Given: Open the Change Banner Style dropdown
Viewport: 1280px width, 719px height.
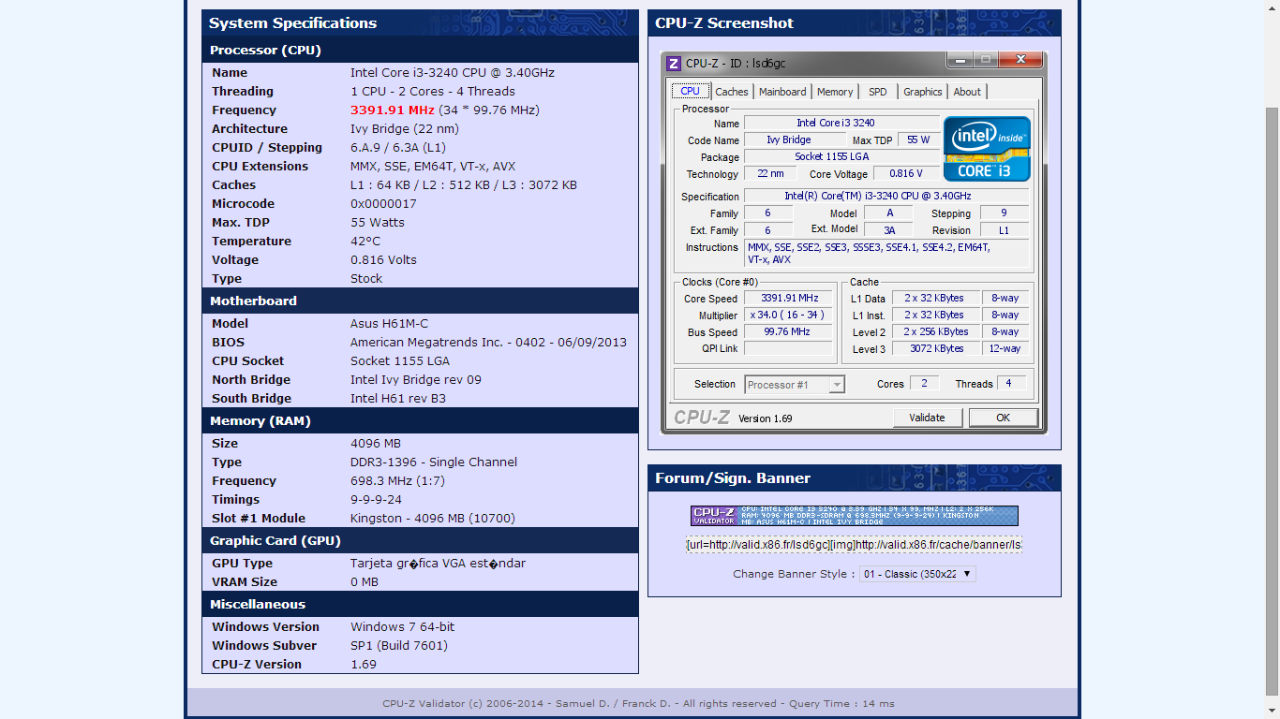Looking at the screenshot, I should (x=917, y=574).
